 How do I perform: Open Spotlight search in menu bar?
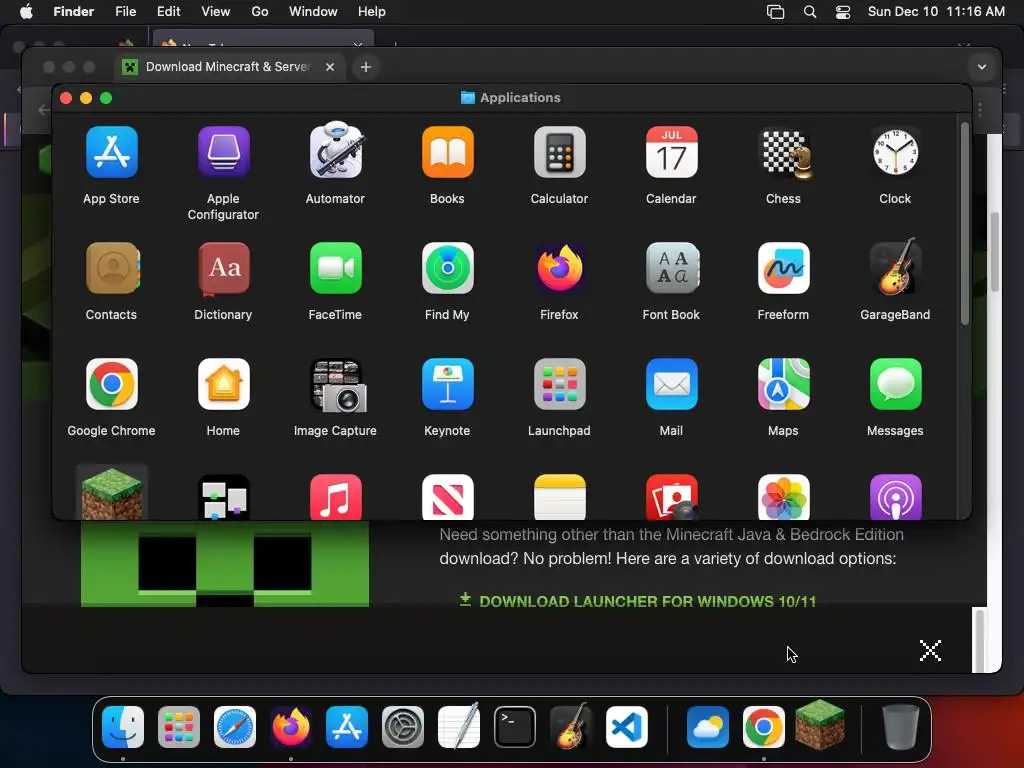[810, 12]
